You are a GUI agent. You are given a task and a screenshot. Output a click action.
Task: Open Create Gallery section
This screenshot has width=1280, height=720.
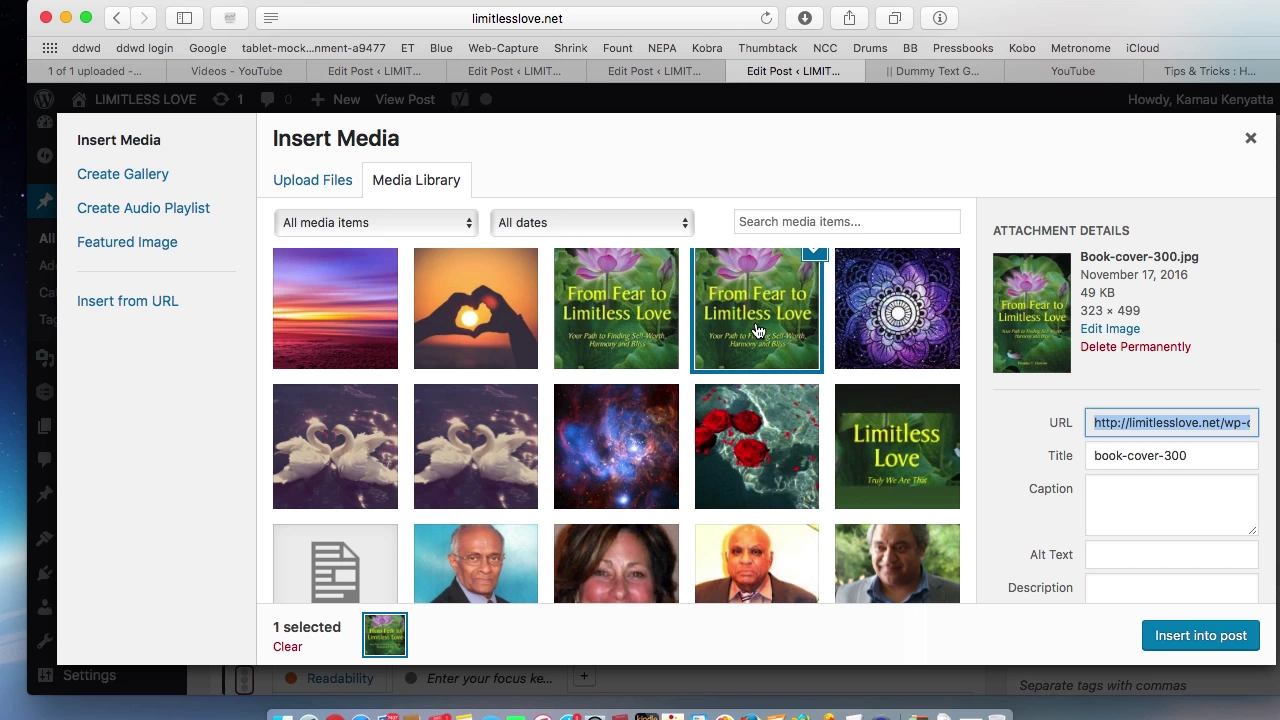(x=123, y=174)
